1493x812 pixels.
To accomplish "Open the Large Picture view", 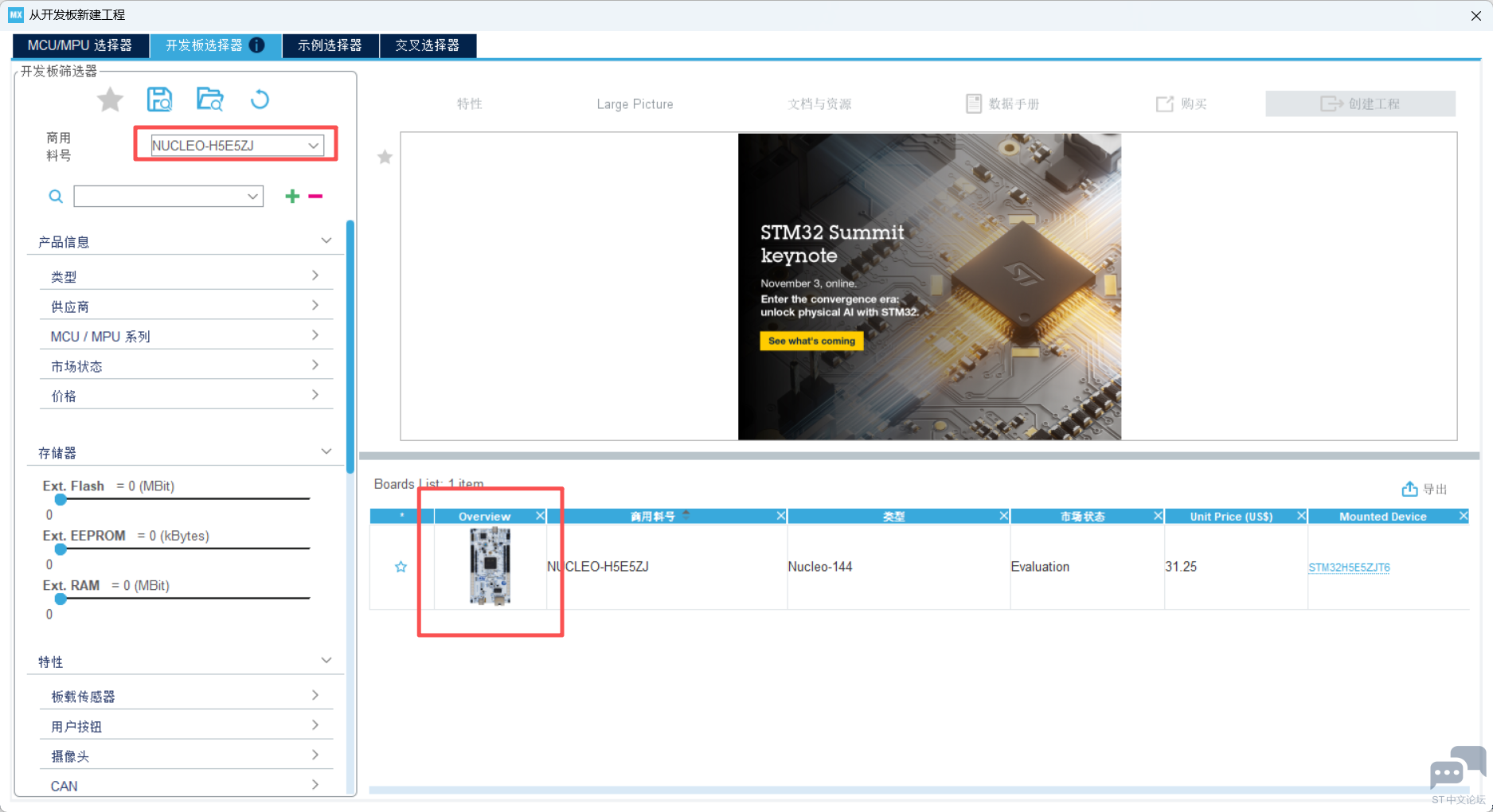I will (635, 104).
